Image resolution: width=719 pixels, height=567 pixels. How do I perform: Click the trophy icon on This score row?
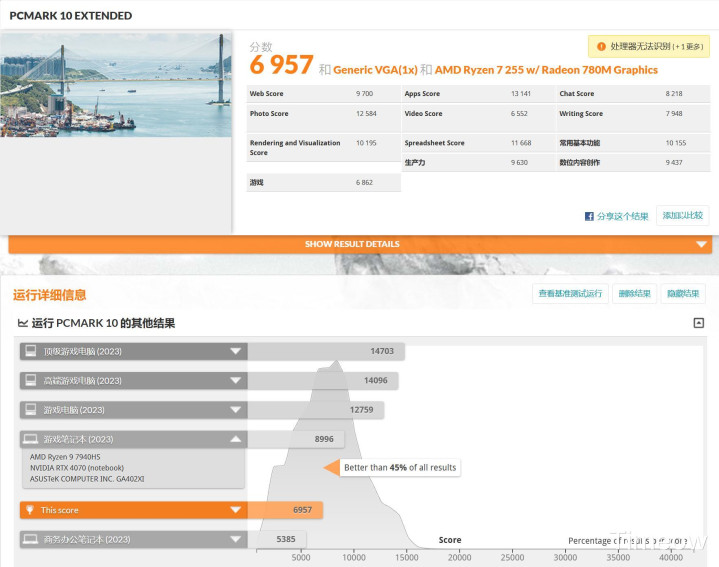tap(30, 510)
